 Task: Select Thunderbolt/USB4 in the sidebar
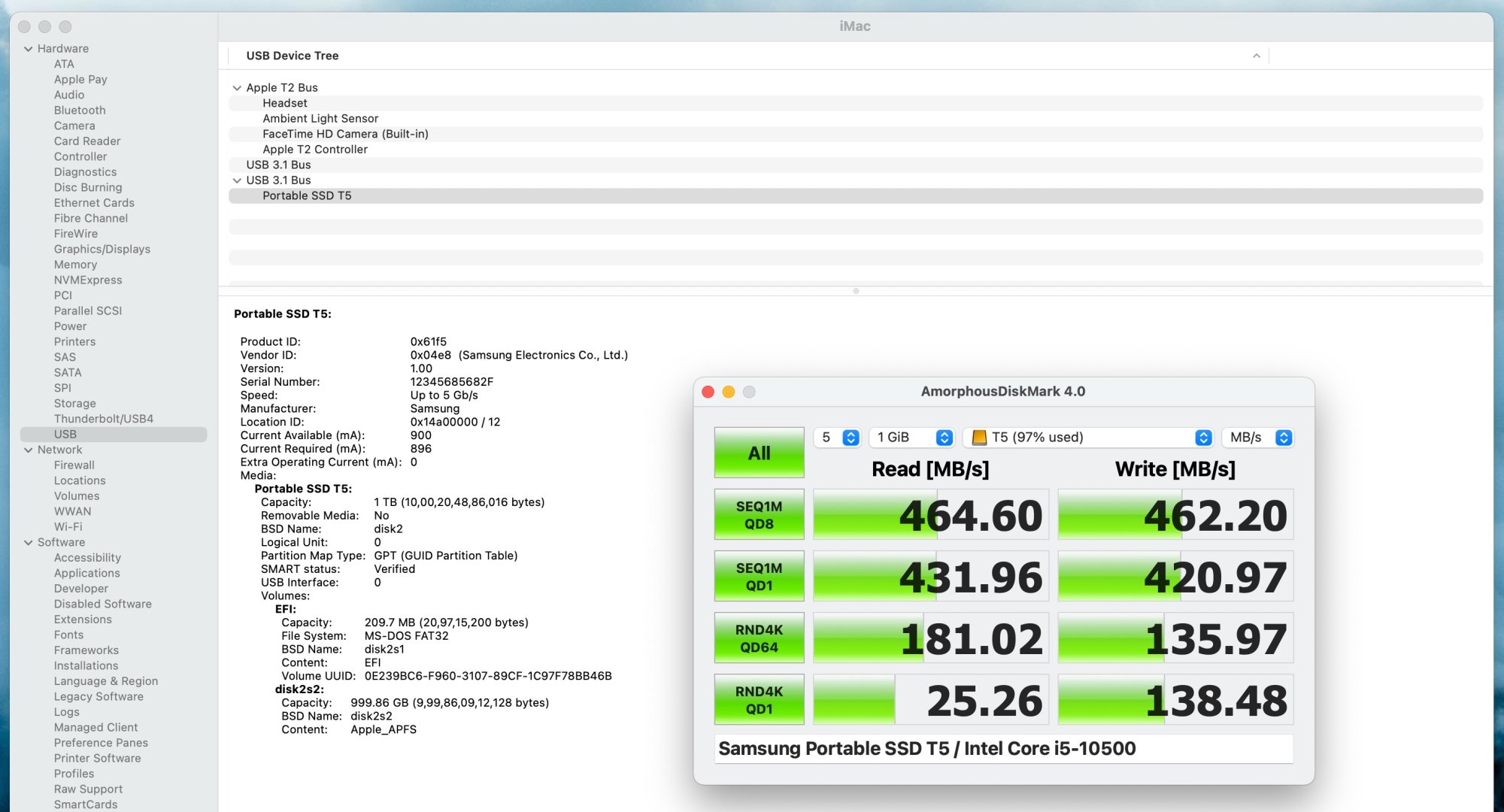[103, 419]
